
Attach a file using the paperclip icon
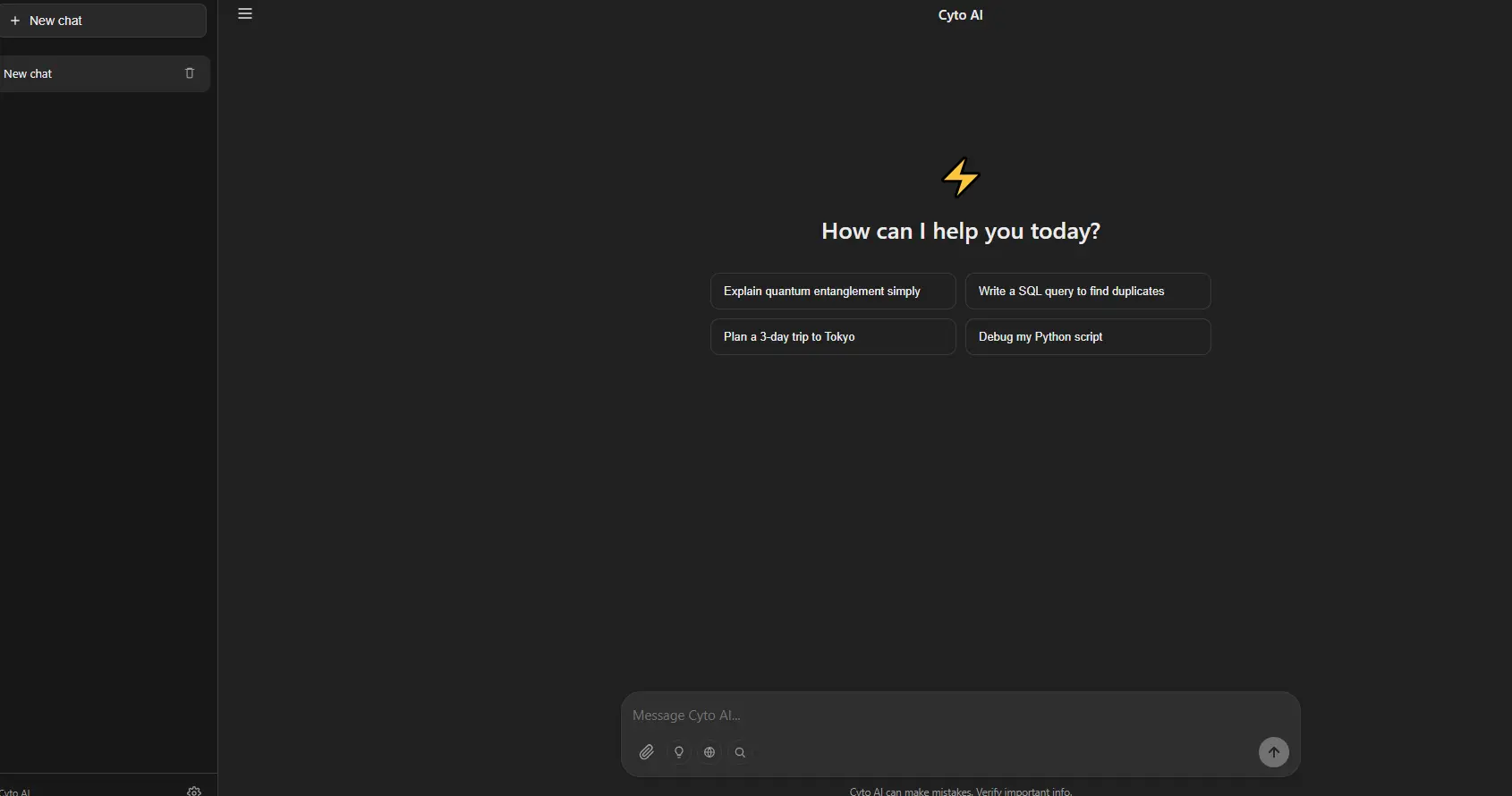click(647, 752)
